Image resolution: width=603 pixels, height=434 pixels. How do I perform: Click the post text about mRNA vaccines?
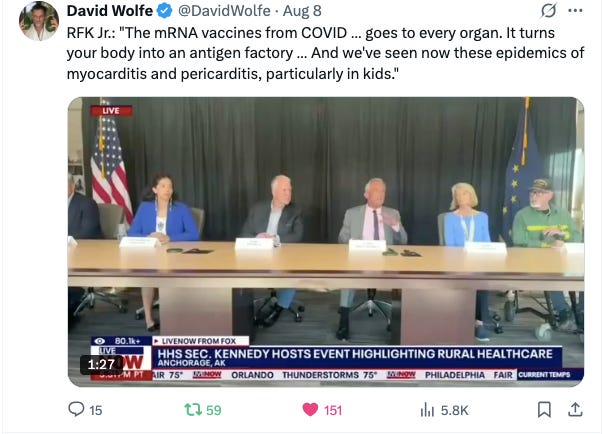click(x=325, y=53)
